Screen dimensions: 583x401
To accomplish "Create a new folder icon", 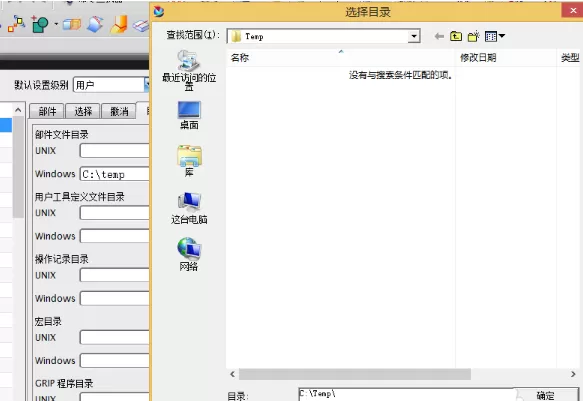I will tap(473, 36).
